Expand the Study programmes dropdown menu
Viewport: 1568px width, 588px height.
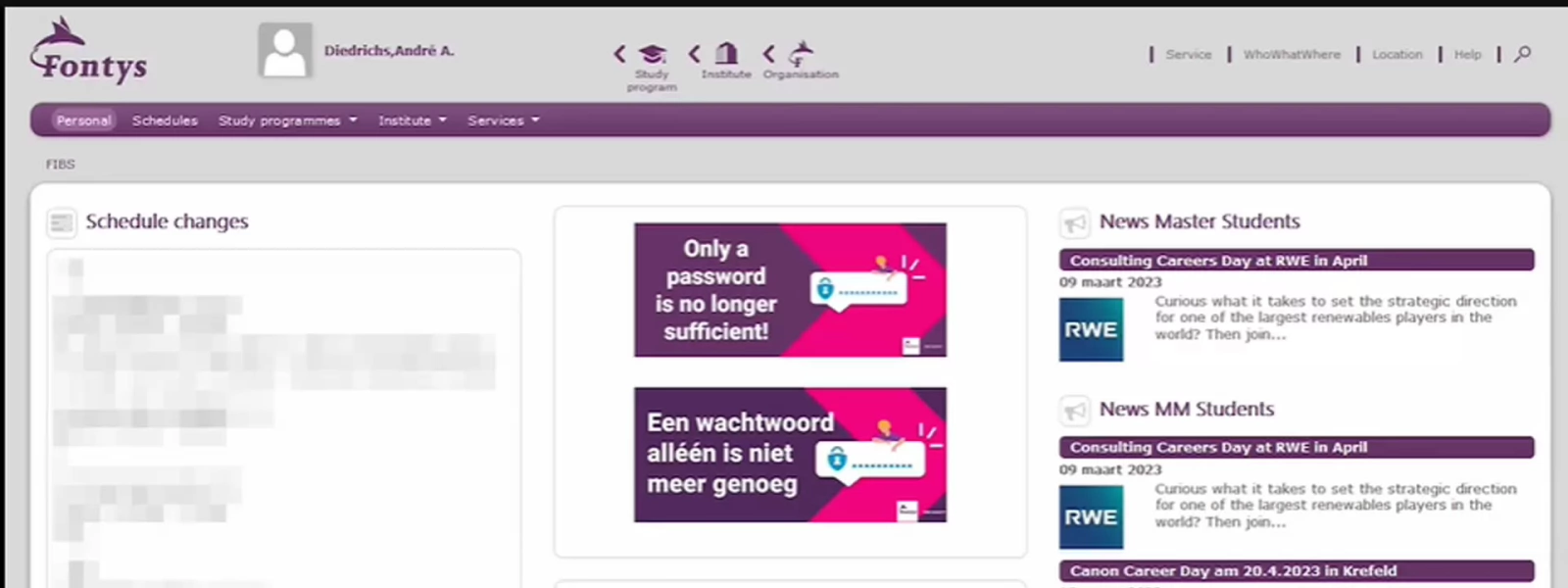287,121
